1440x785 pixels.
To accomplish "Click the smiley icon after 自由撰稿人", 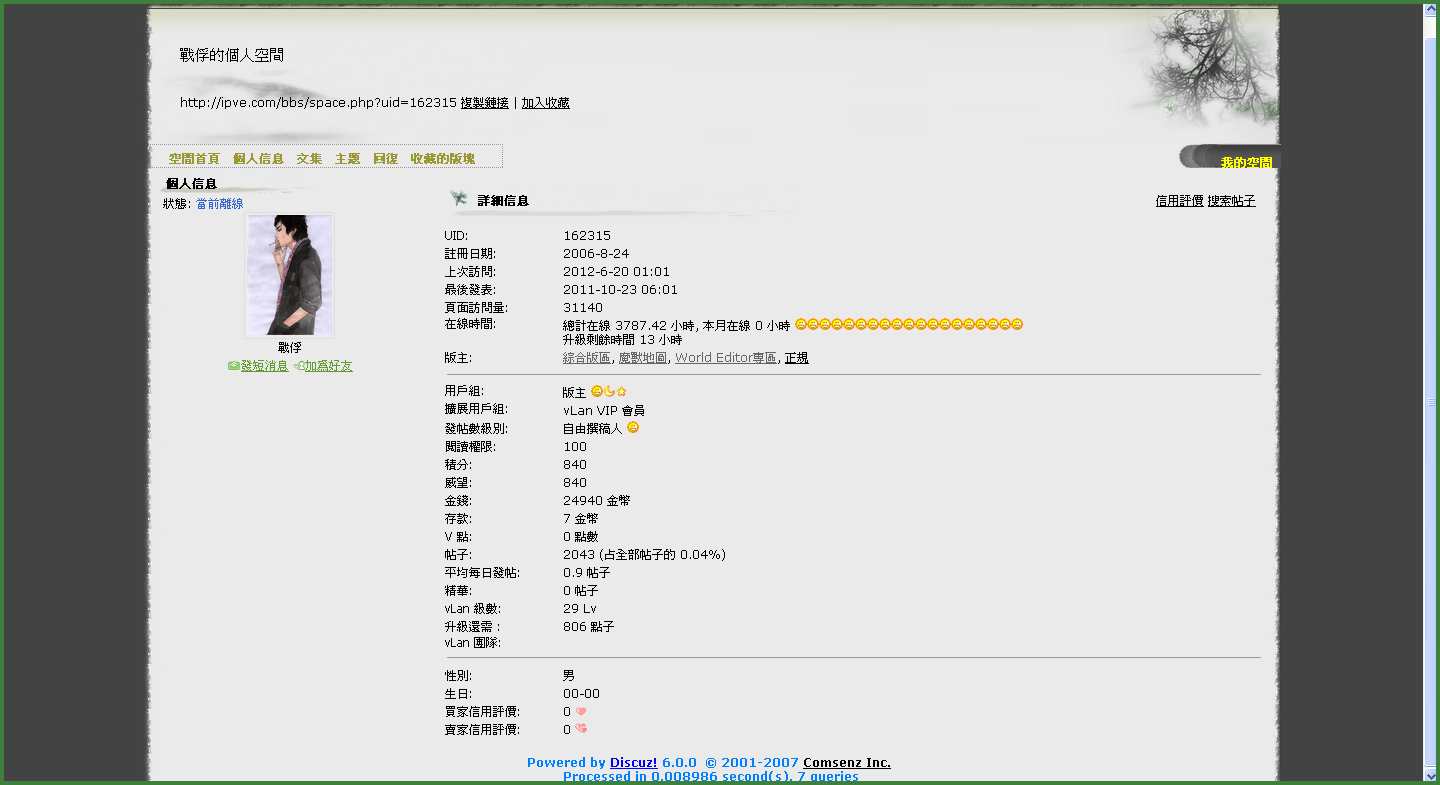I will 633,428.
